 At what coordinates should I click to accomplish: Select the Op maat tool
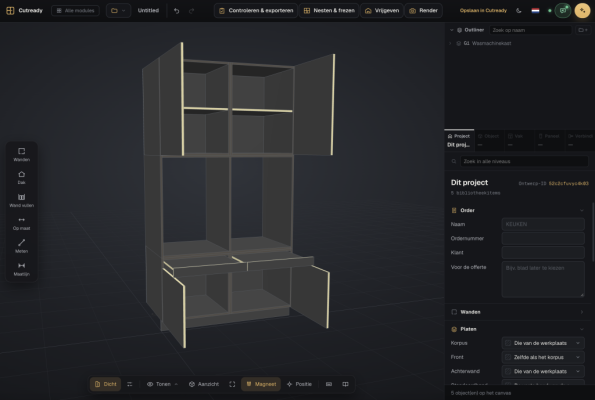[x=22, y=223]
